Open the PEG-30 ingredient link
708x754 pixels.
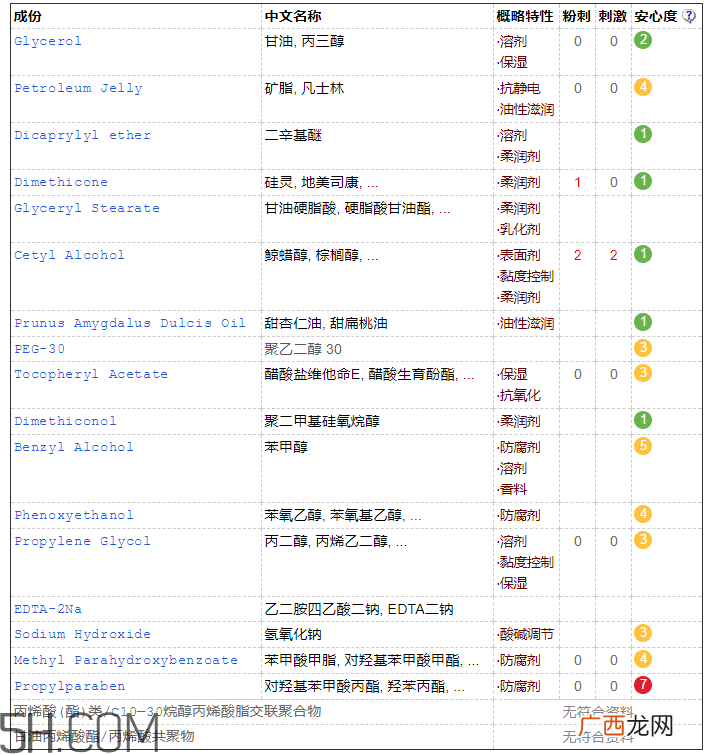(39, 349)
